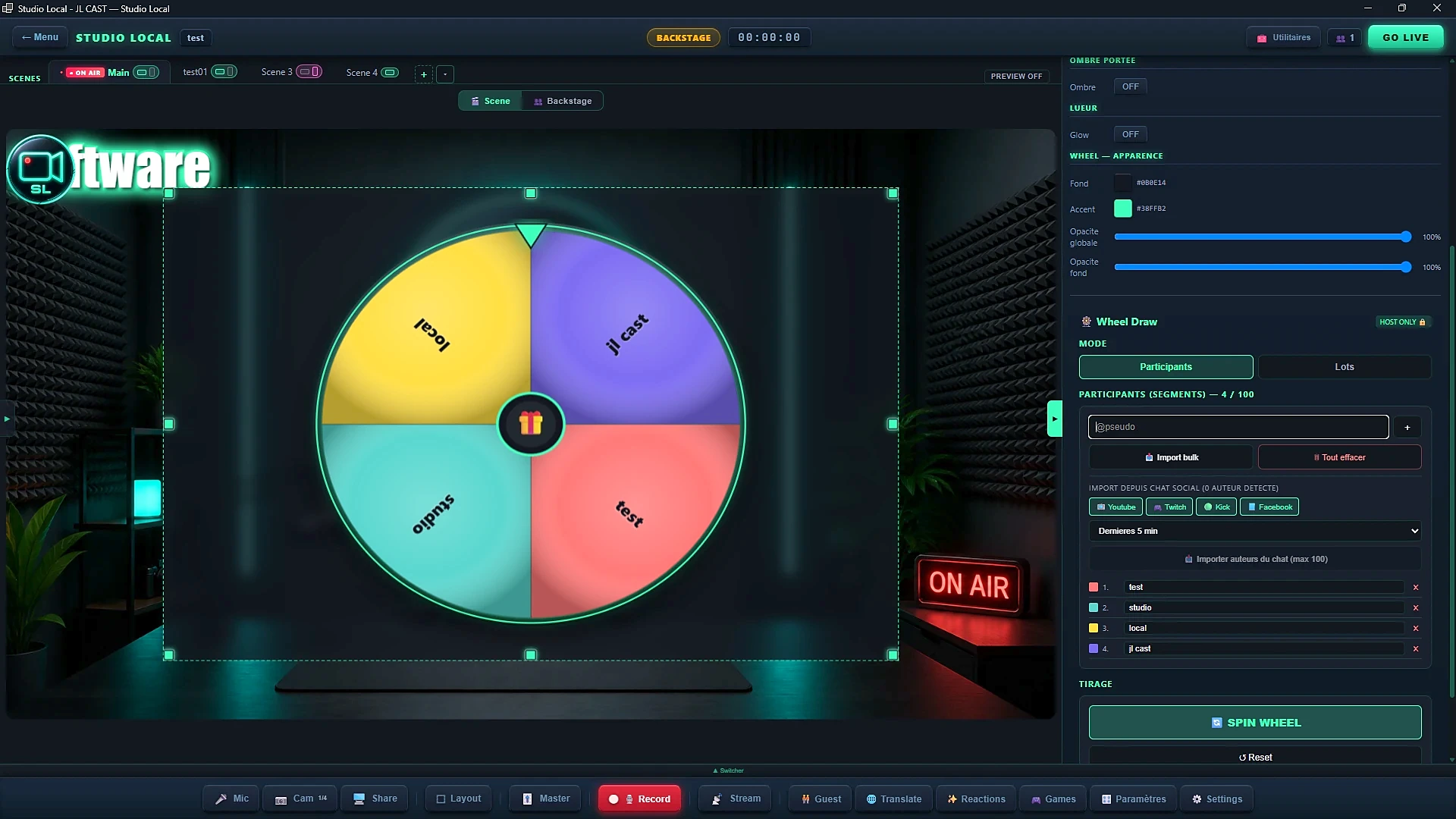Viewport: 1456px width, 819px height.
Task: Open the Mic controls in bottom toolbar
Action: tap(231, 799)
